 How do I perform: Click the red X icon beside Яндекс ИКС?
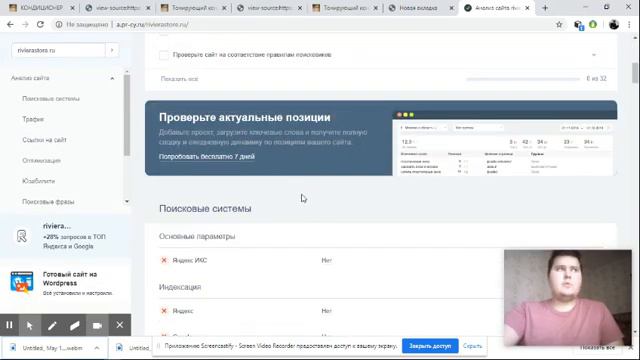click(164, 260)
